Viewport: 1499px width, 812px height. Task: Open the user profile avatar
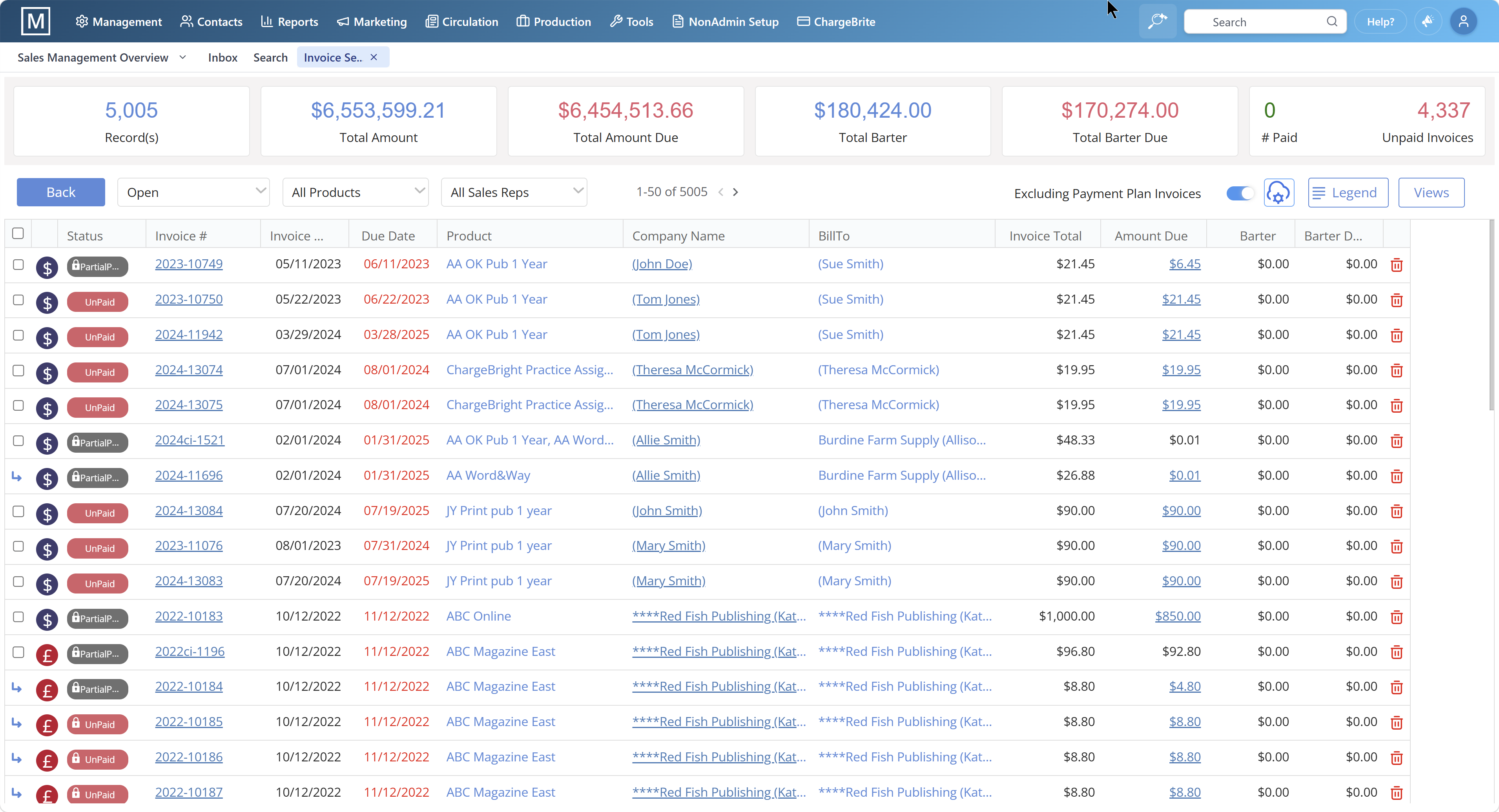point(1463,22)
